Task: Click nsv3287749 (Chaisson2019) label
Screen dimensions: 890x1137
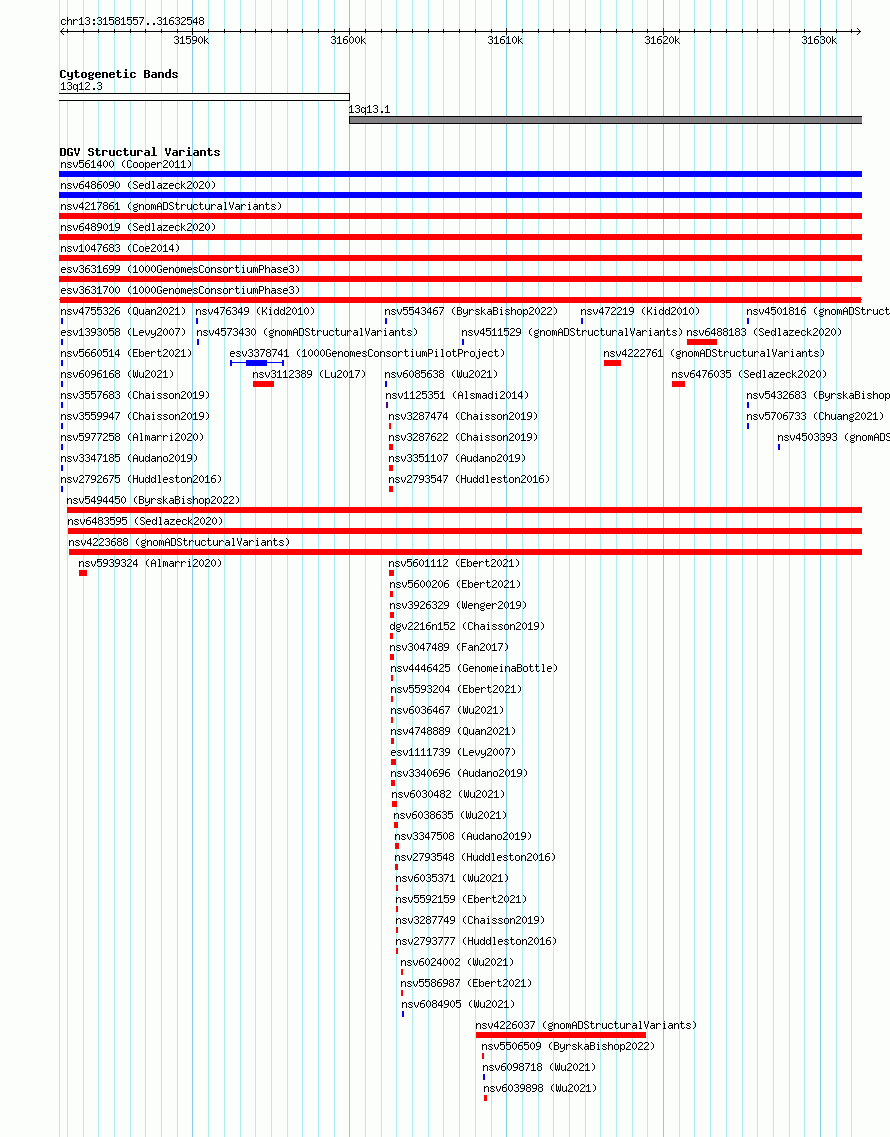Action: click(470, 921)
